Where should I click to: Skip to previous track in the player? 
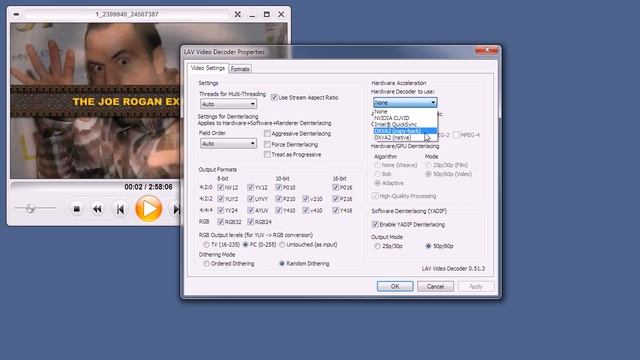[x=120, y=209]
